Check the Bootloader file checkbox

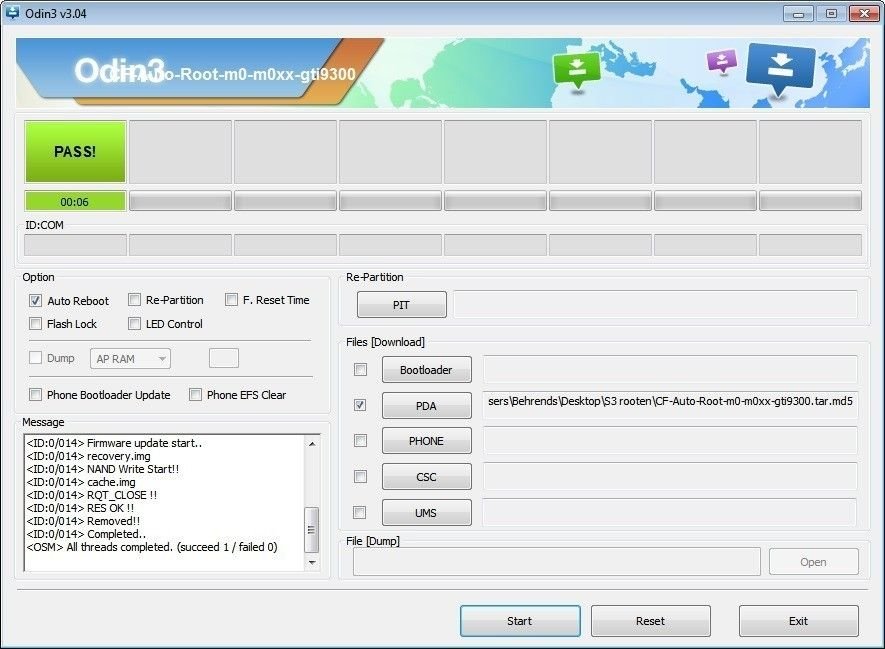pos(360,370)
